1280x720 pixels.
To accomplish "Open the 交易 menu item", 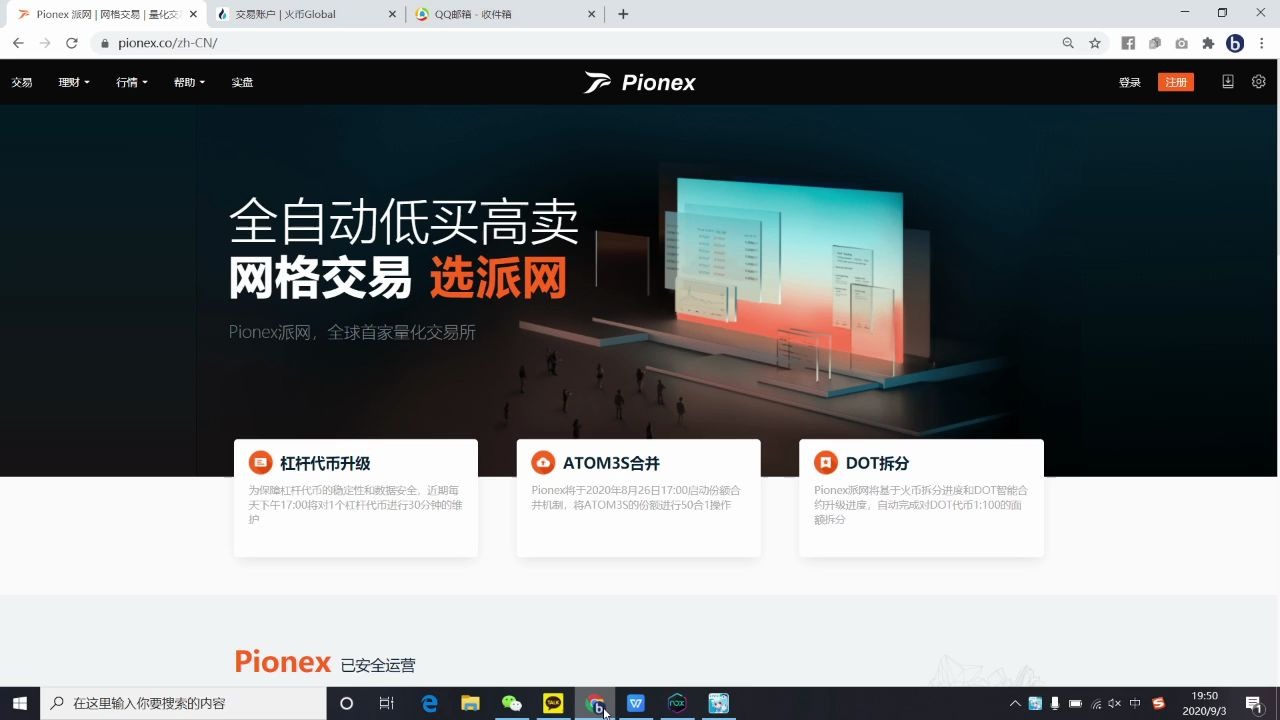I will pyautogui.click(x=22, y=82).
